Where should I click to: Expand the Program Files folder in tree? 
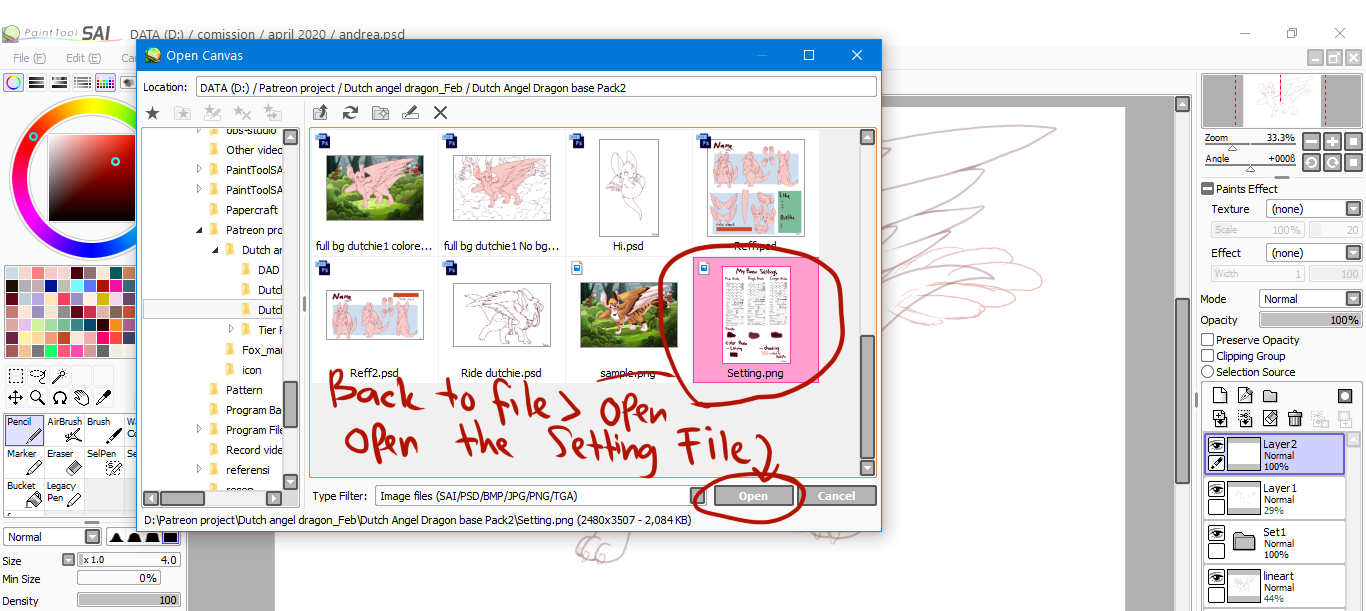point(199,430)
